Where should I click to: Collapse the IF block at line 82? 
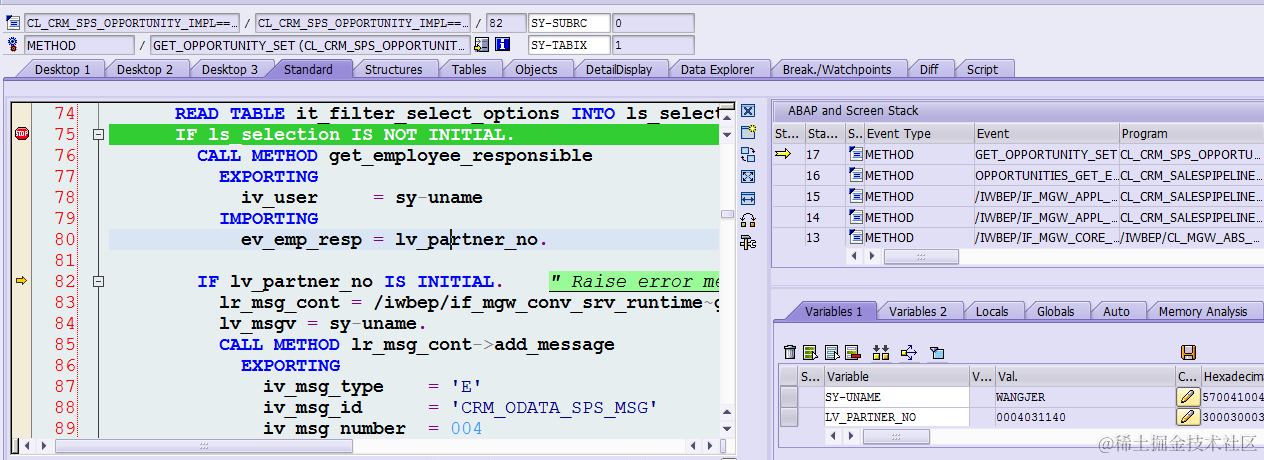pos(98,282)
